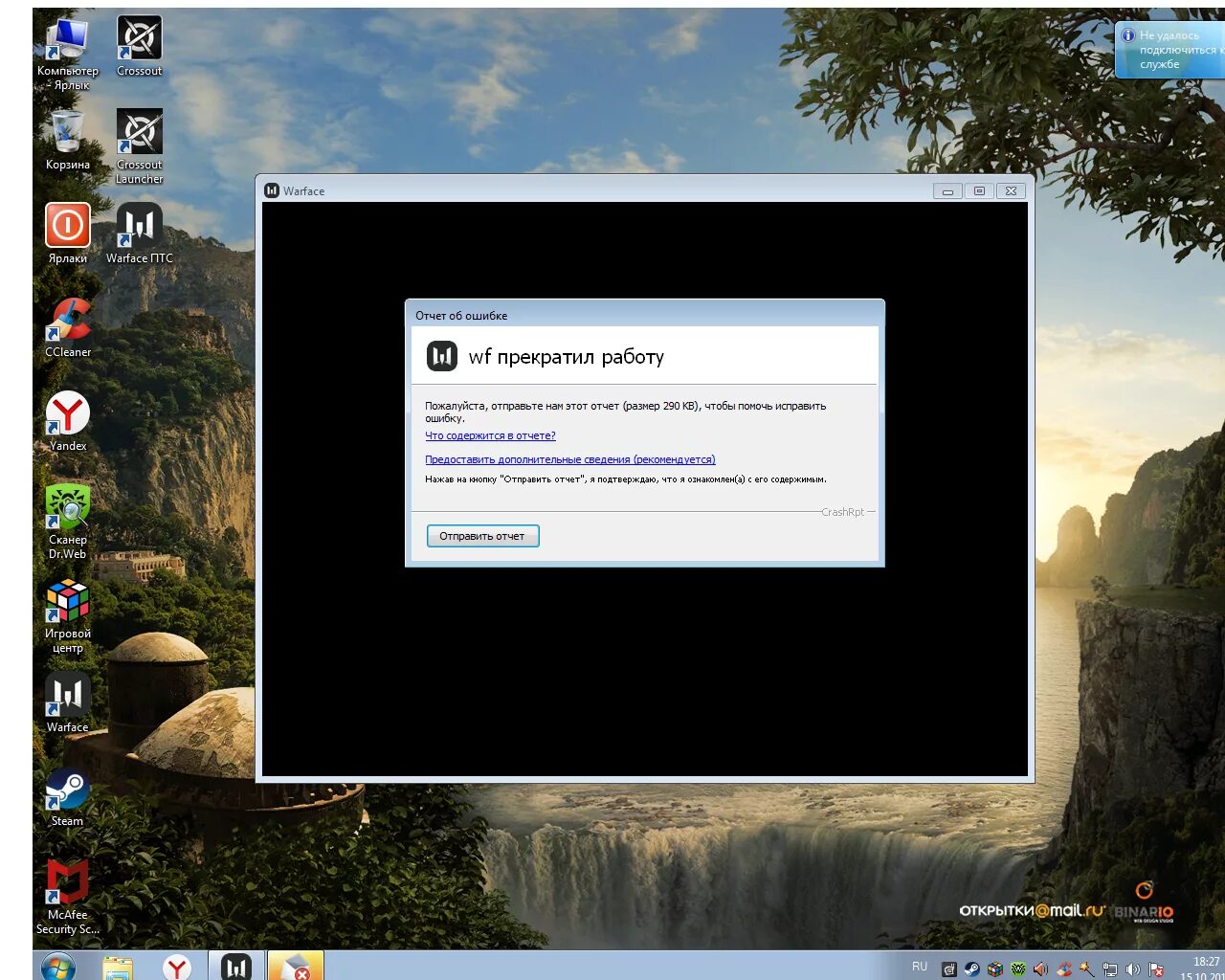Viewport: 1225px width, 980px height.
Task: Click the 'Отчет об ошибке' dialog title
Action: coord(461,316)
